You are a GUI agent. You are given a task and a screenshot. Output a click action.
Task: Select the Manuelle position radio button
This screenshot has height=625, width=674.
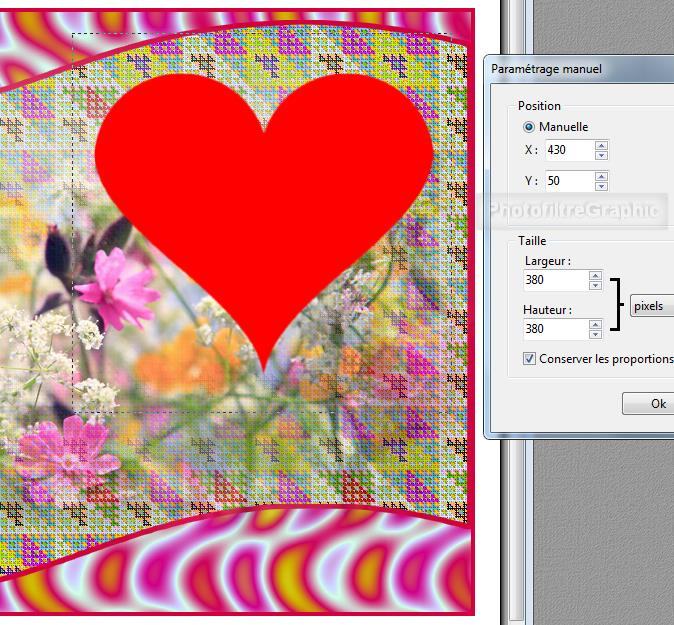528,127
